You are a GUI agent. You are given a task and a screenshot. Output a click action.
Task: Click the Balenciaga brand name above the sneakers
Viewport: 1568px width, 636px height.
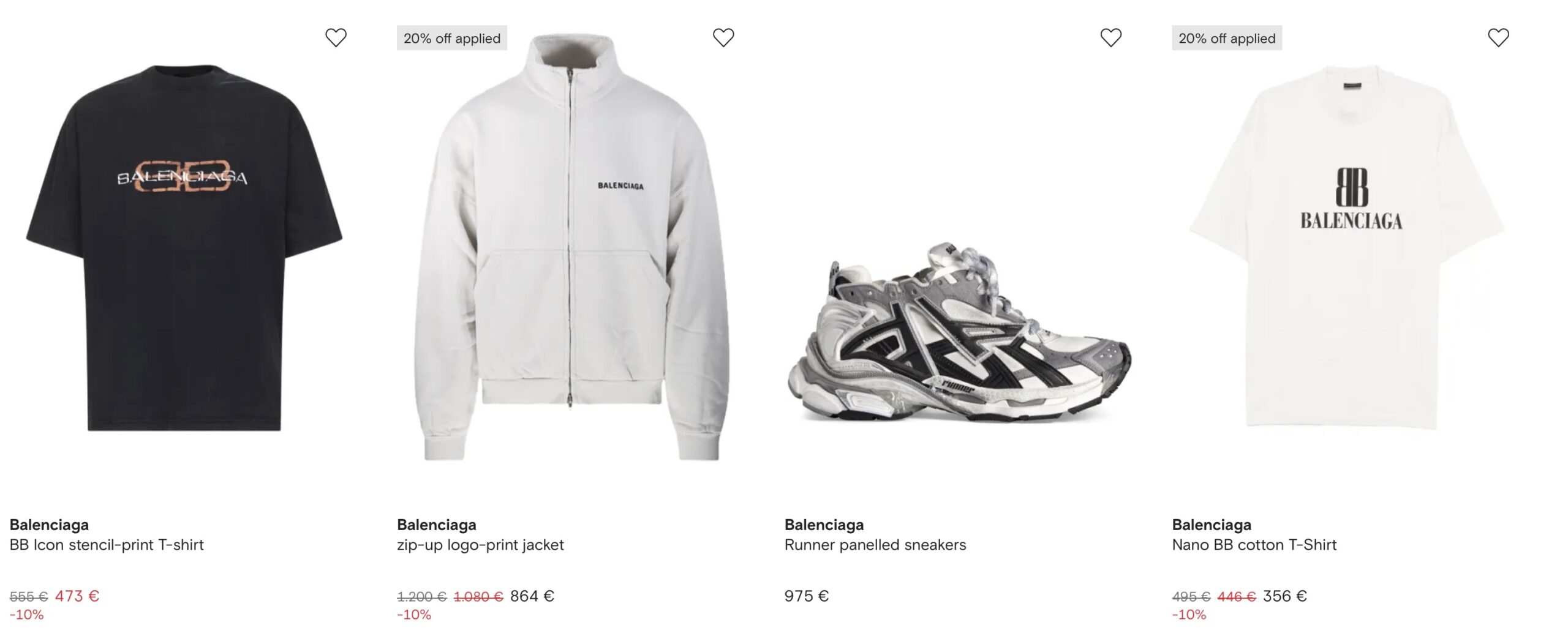pos(824,524)
